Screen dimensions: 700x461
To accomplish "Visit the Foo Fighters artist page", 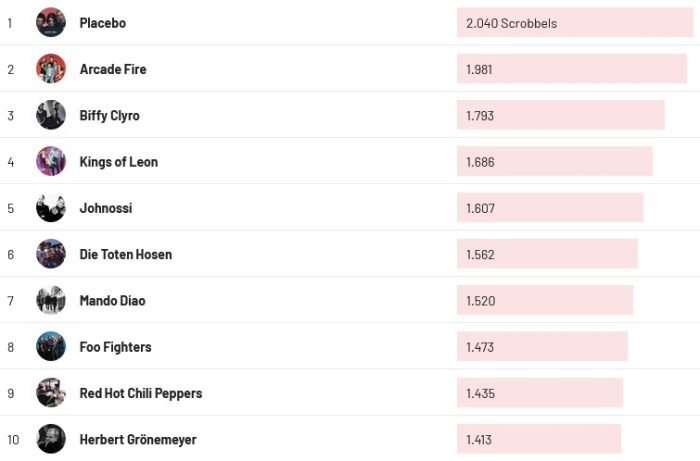I will 116,347.
